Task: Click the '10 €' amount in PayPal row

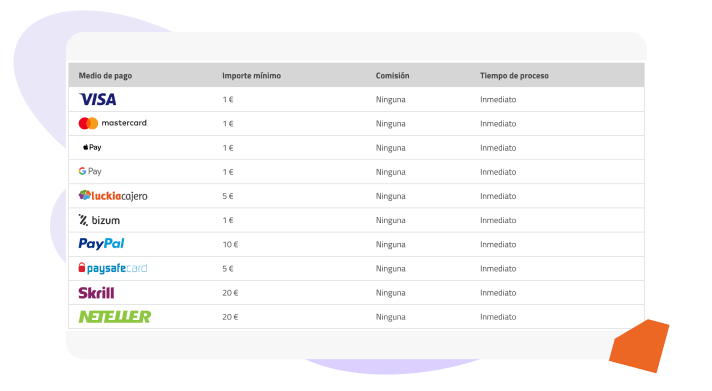Action: (x=230, y=244)
